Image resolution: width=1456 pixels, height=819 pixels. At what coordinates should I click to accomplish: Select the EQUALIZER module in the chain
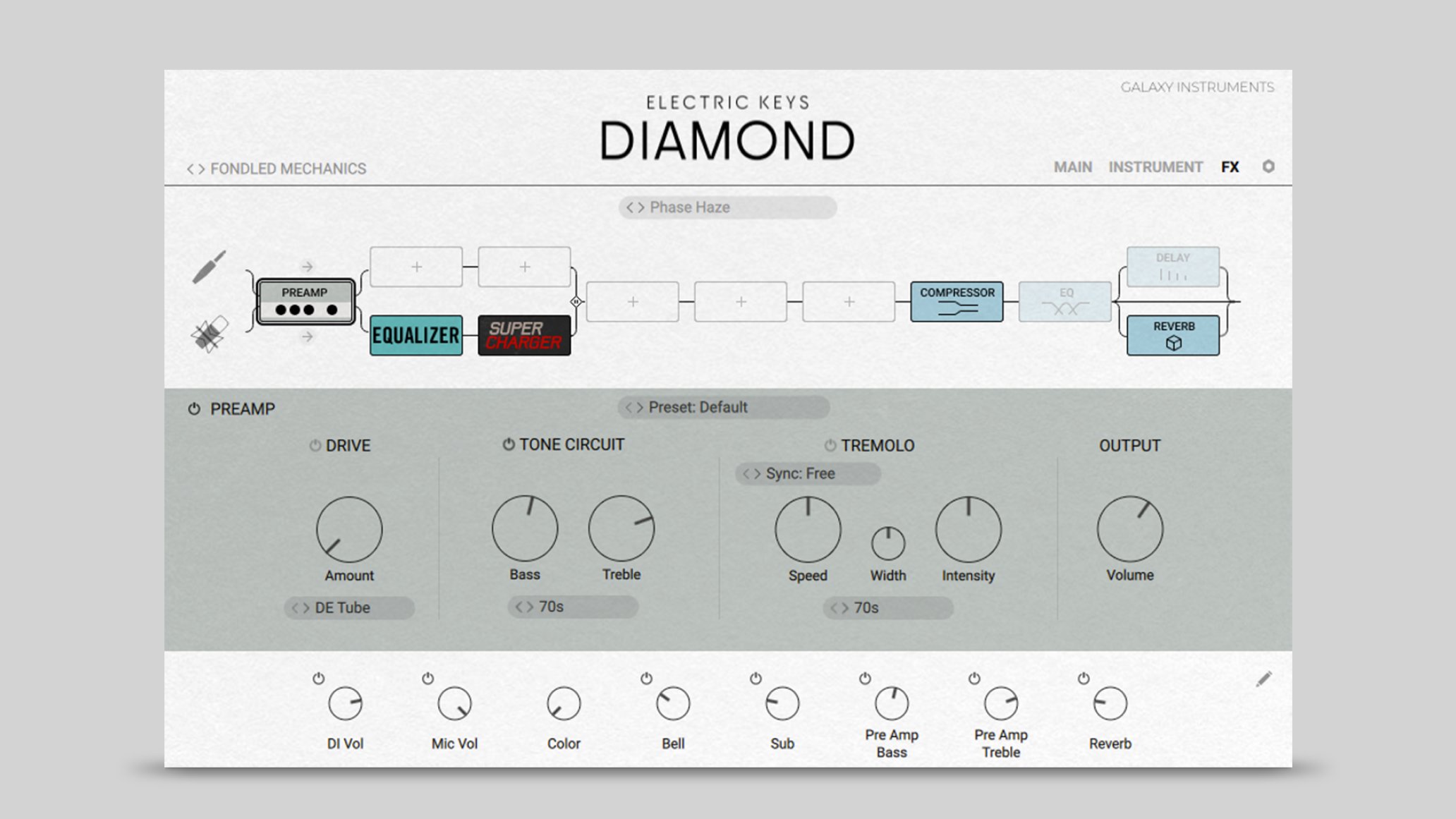coord(416,335)
